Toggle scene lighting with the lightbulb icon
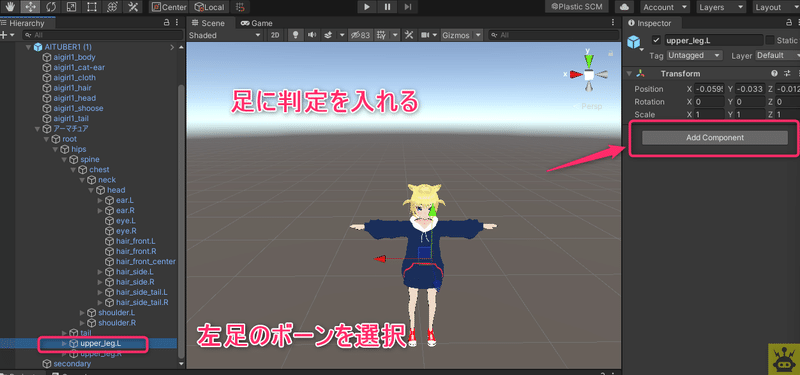 coord(294,35)
